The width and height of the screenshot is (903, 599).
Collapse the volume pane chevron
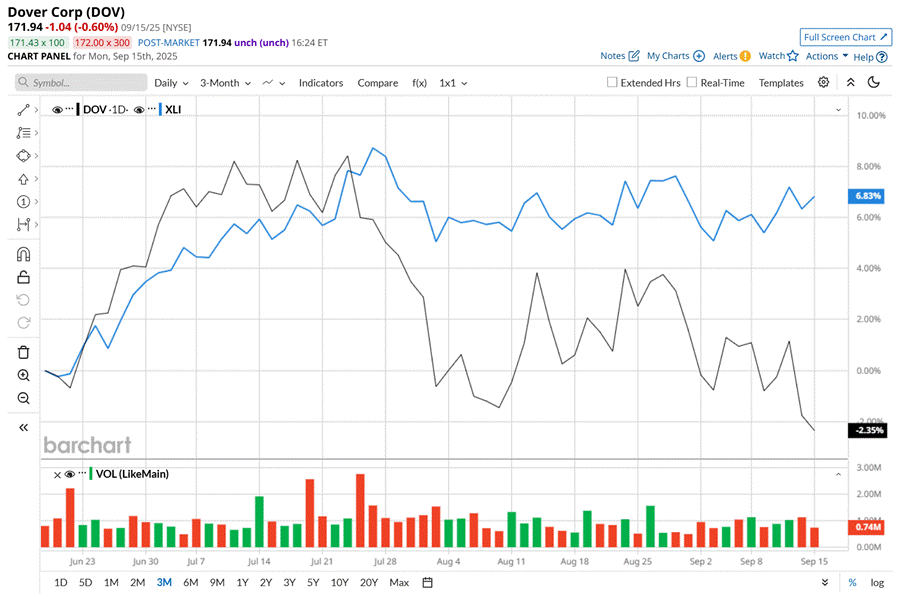coord(838,474)
